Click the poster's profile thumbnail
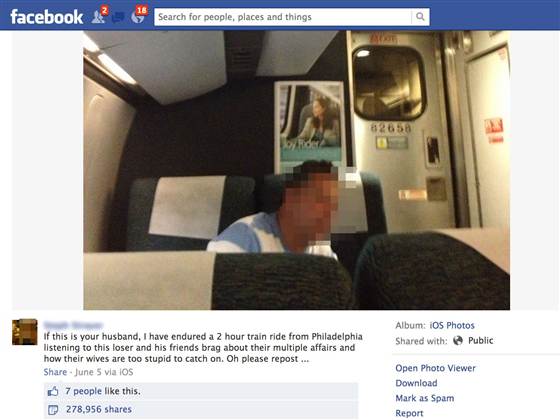 25,332
